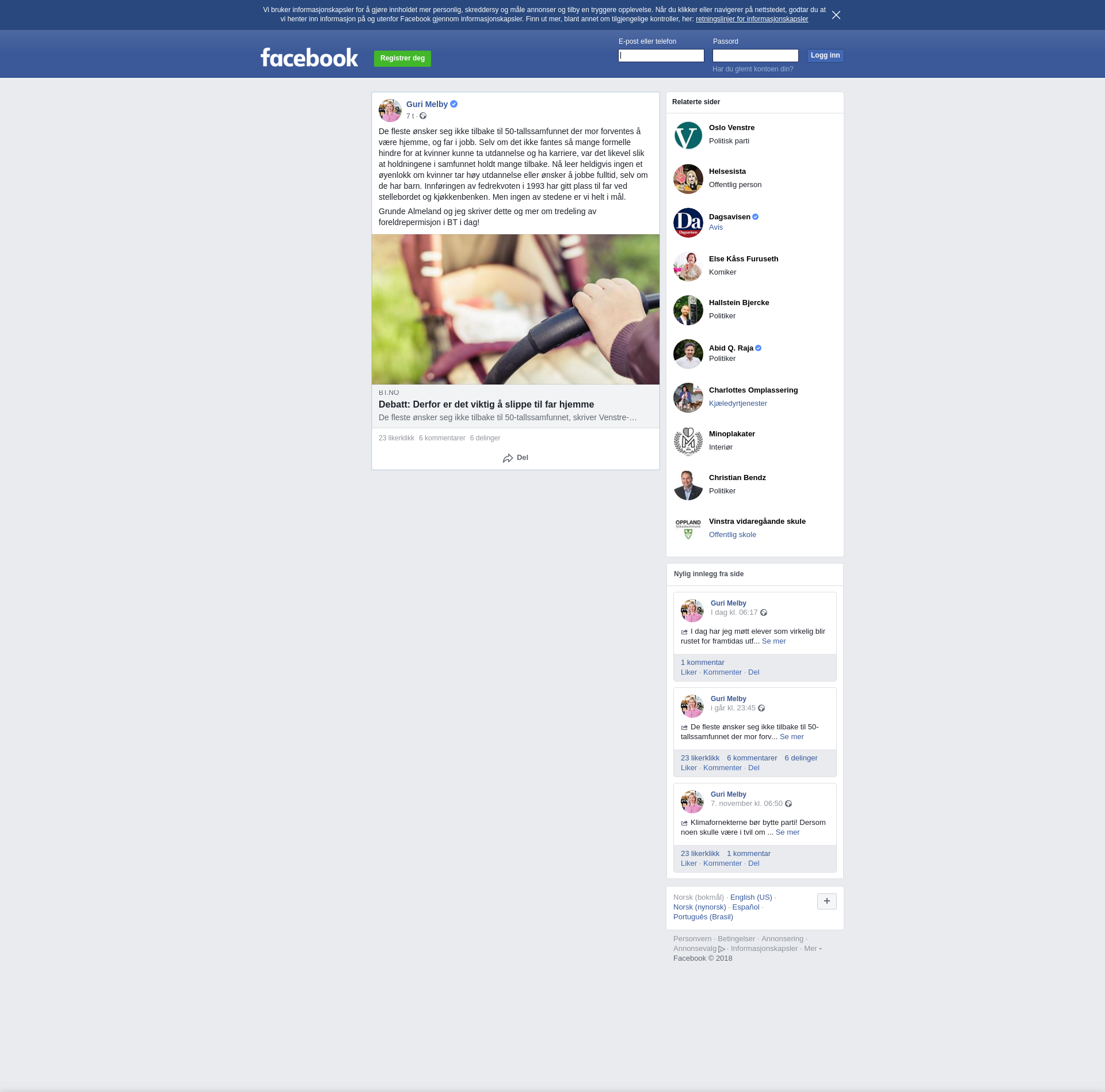Click 6 kommentarer in main post
The height and width of the screenshot is (1092, 1105).
[442, 438]
